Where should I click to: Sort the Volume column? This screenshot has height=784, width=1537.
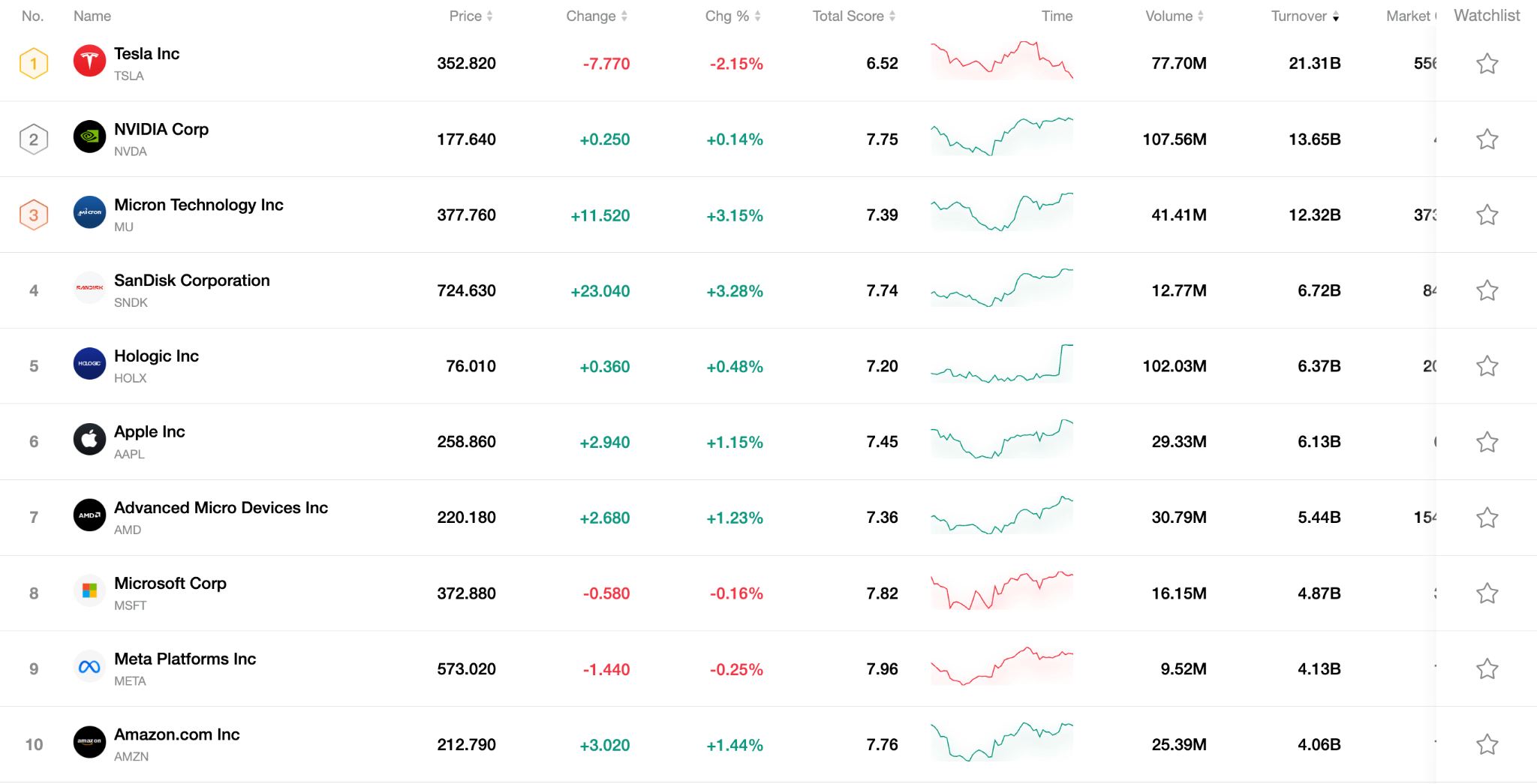point(1168,16)
